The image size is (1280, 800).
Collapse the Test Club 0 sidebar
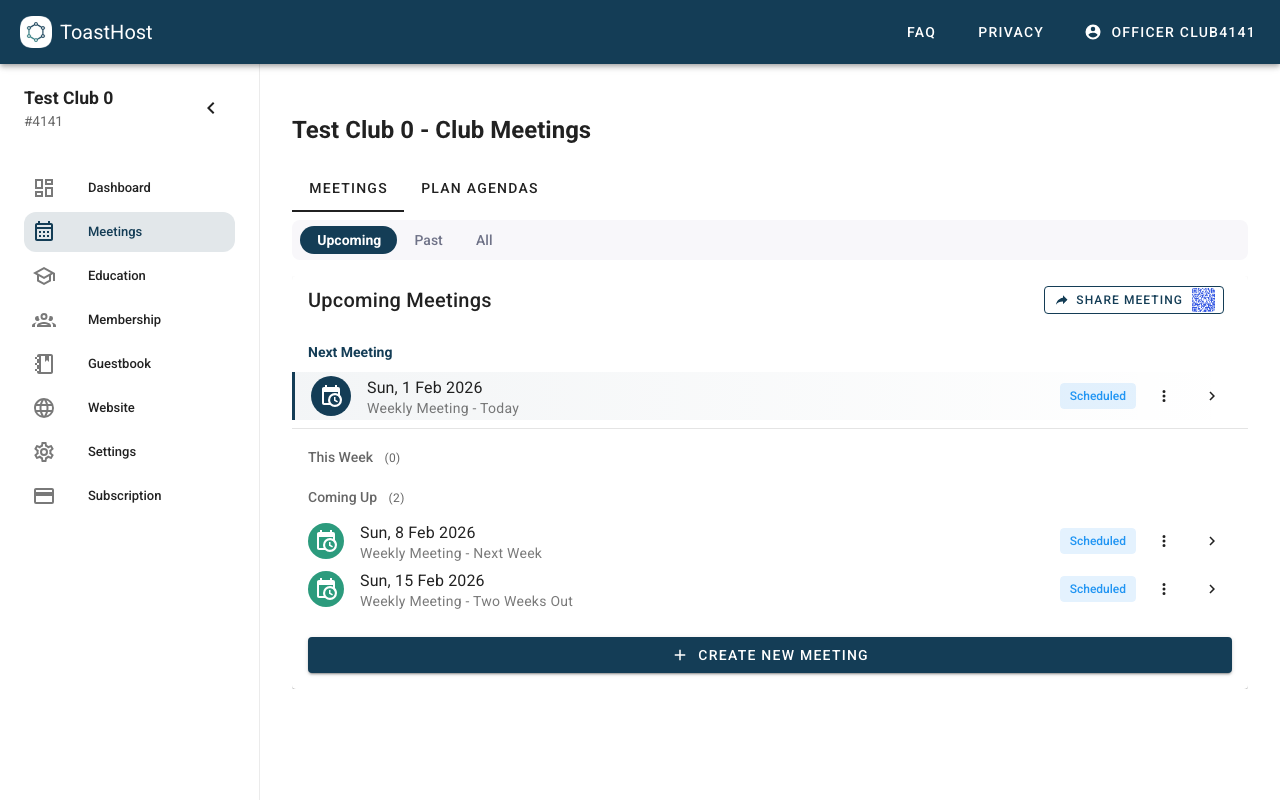click(210, 107)
